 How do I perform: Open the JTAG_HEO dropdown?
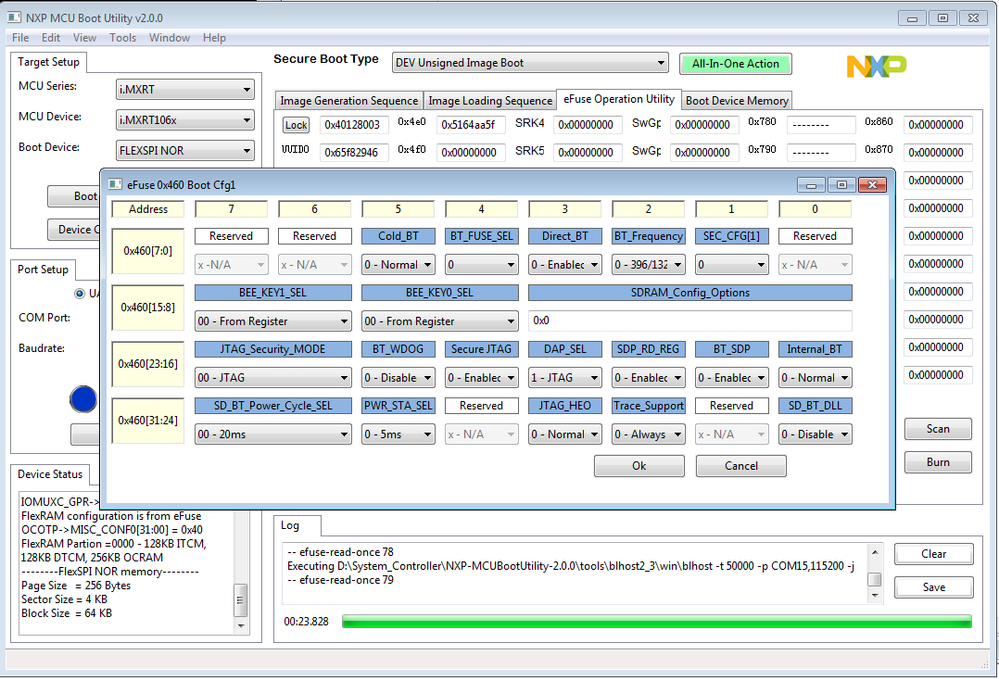click(564, 434)
